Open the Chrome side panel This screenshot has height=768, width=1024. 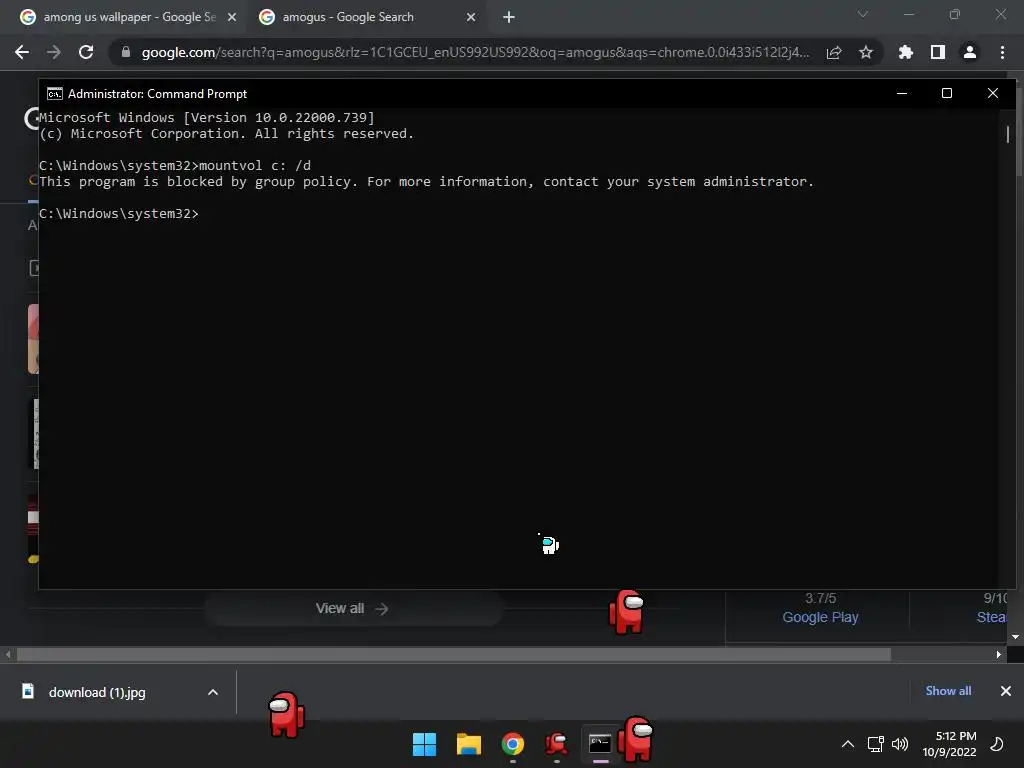(938, 52)
